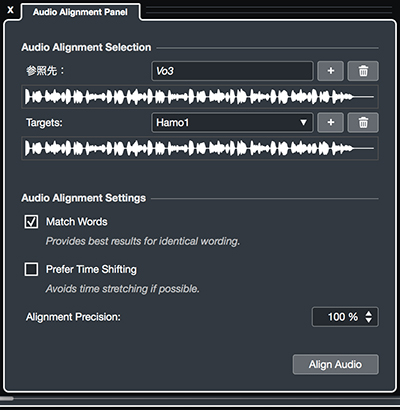
Task: Click the Match Words label text
Action: [x=77, y=222]
